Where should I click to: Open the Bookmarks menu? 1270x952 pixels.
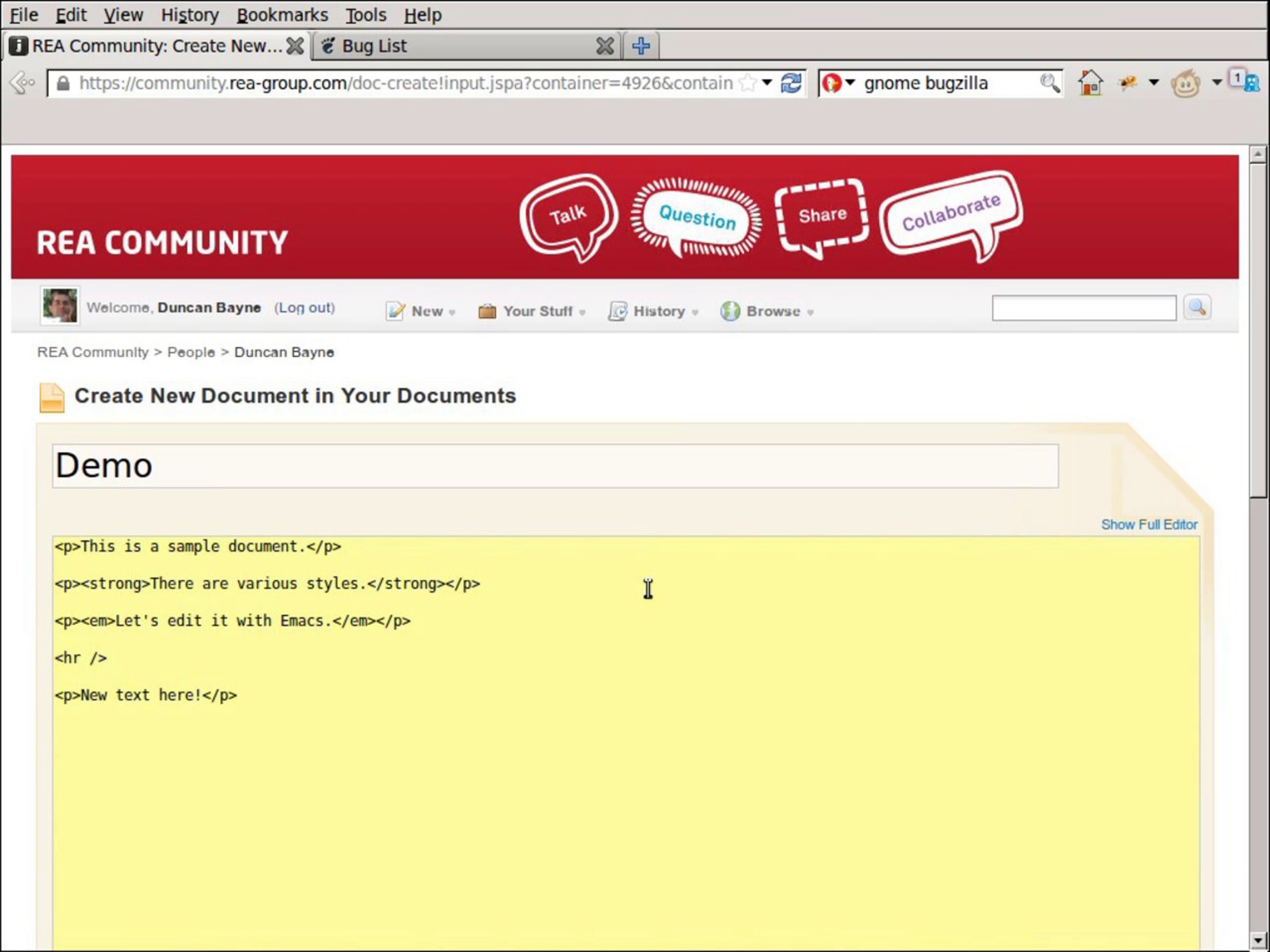coord(282,15)
